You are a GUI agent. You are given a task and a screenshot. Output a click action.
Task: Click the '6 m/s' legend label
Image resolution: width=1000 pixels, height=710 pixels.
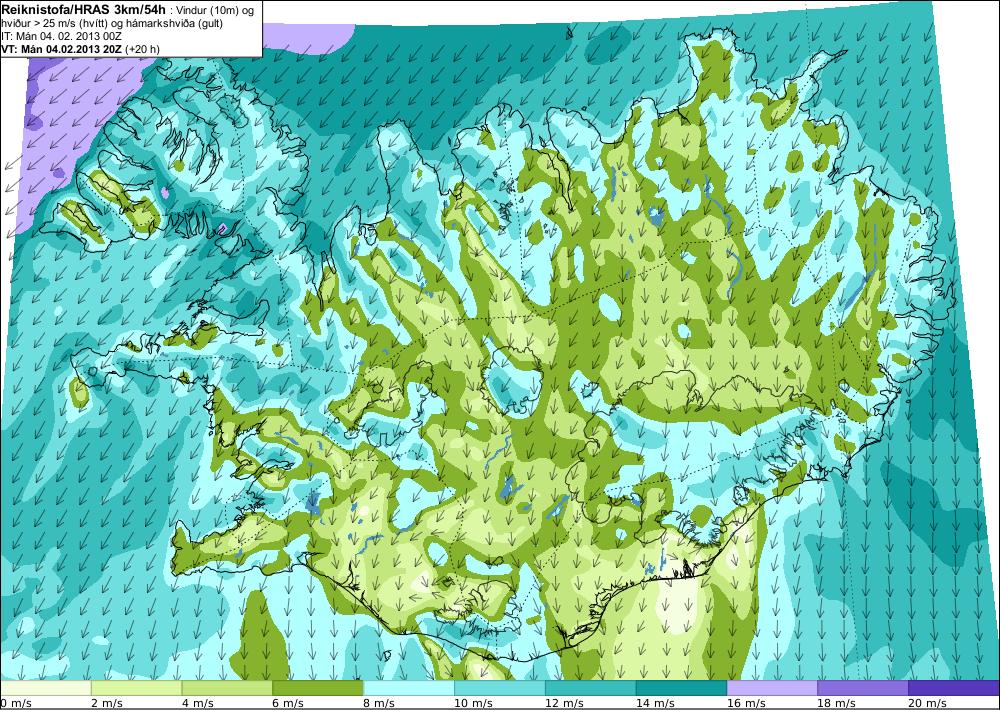(288, 703)
